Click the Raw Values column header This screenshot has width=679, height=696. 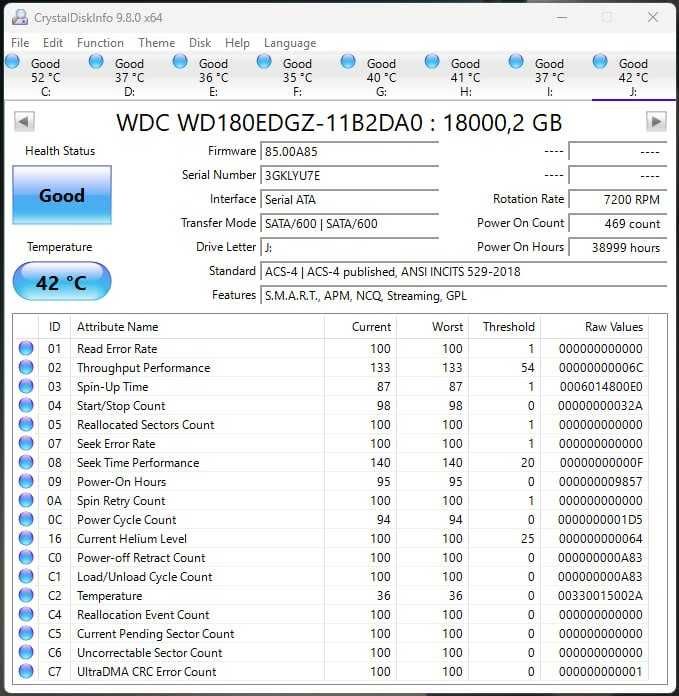pyautogui.click(x=594, y=327)
